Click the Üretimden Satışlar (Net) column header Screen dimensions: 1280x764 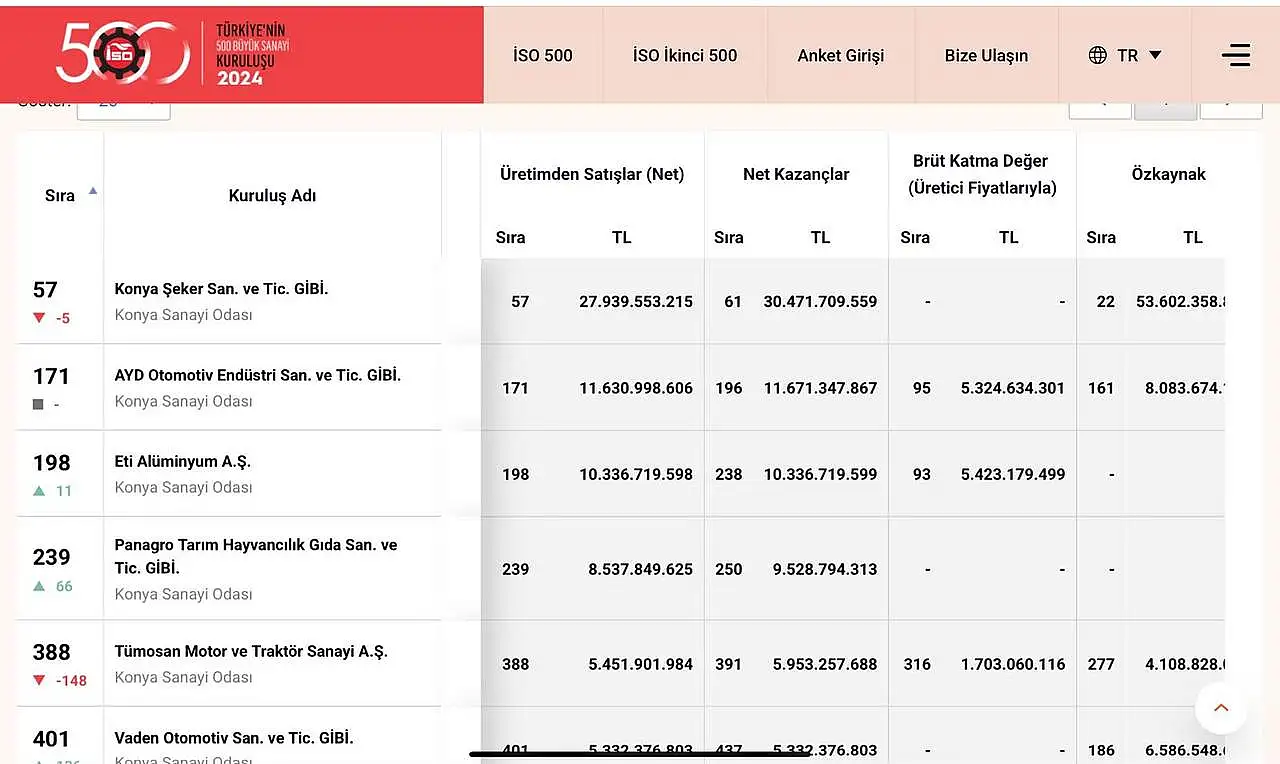click(x=592, y=174)
